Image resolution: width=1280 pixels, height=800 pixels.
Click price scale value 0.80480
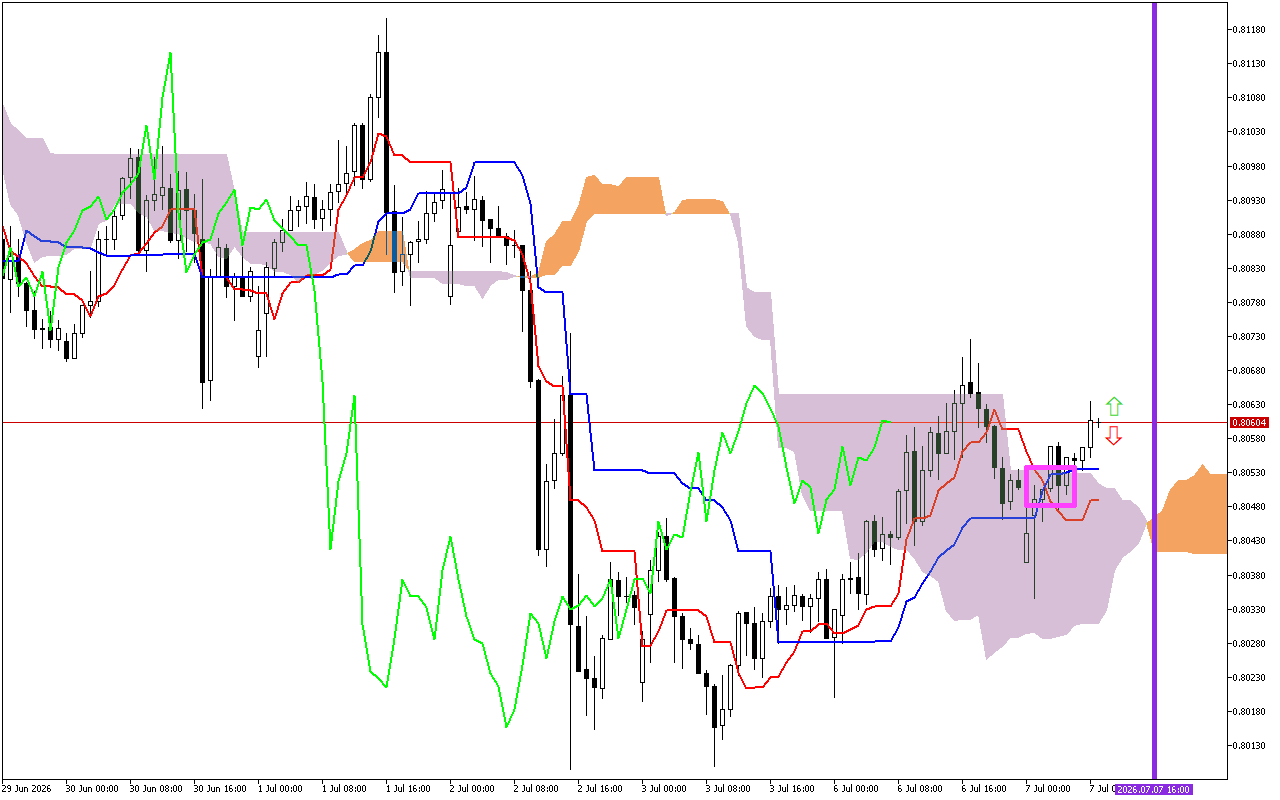(x=1250, y=506)
